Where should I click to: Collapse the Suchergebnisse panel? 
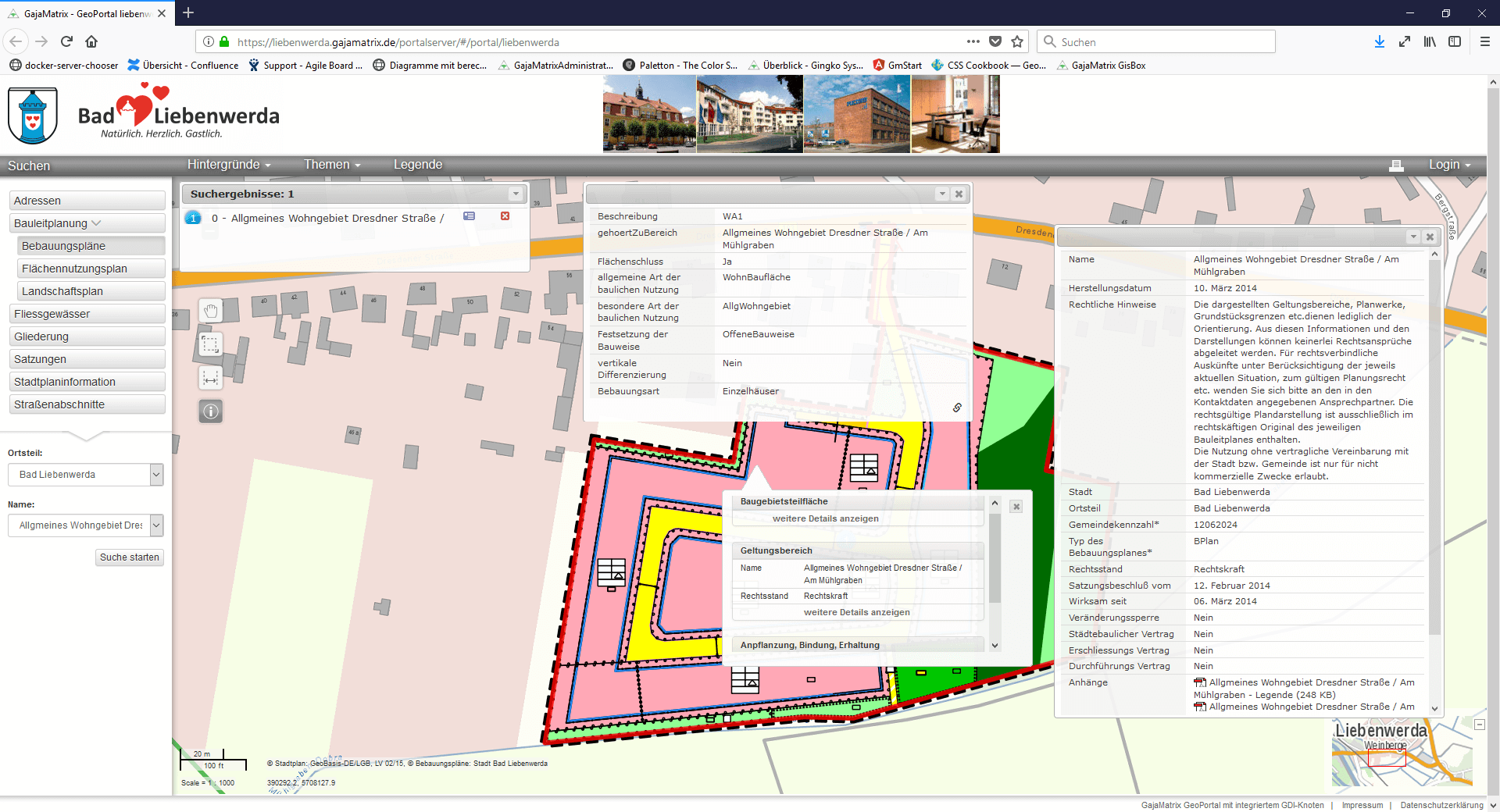(516, 194)
